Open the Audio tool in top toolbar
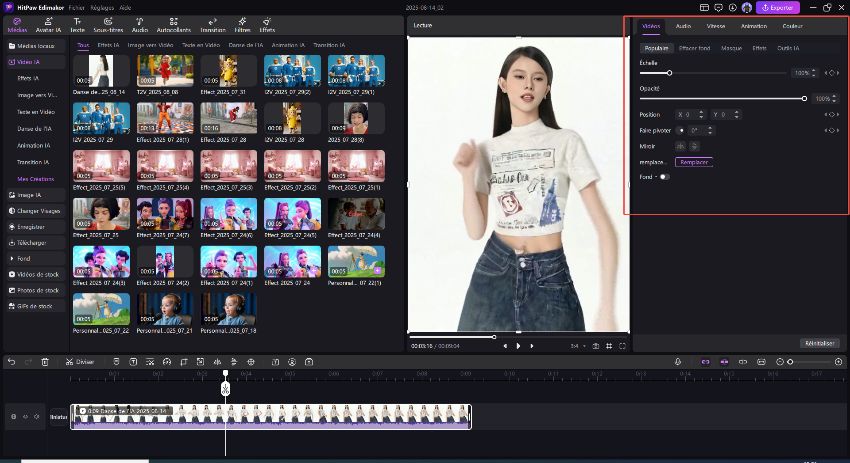850x463 pixels. coord(139,25)
